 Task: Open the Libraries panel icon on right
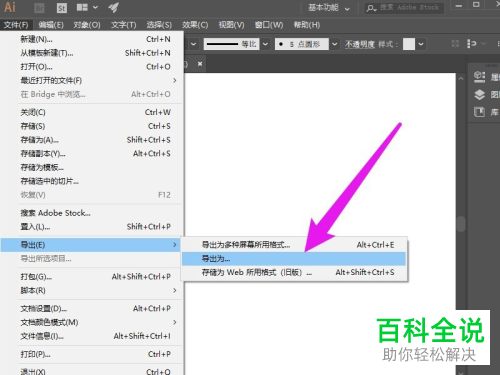(x=479, y=112)
